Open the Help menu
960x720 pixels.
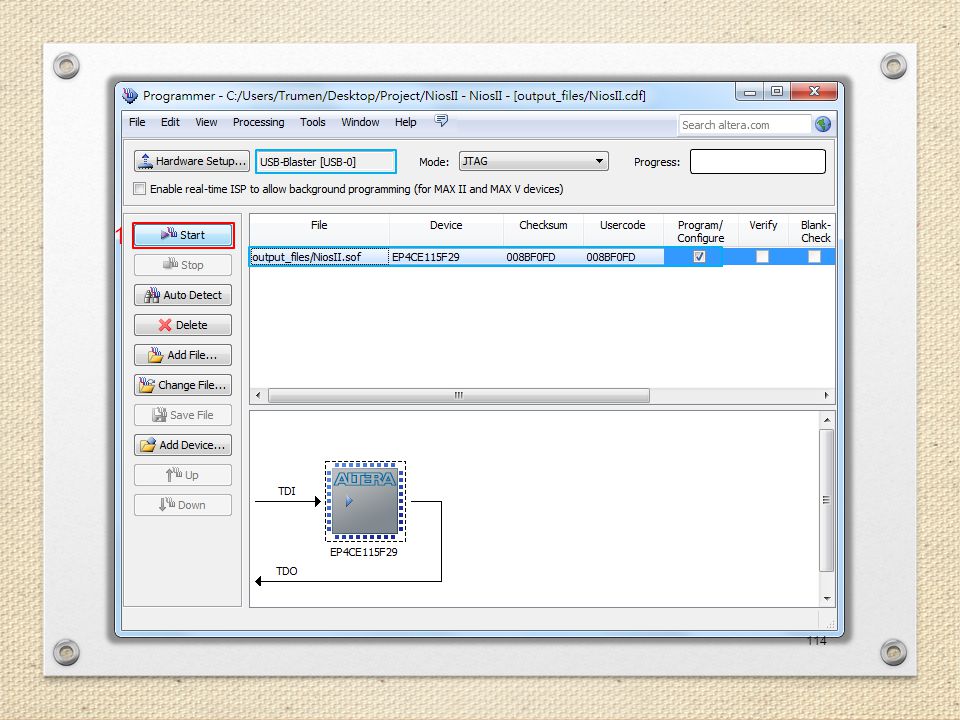click(405, 122)
